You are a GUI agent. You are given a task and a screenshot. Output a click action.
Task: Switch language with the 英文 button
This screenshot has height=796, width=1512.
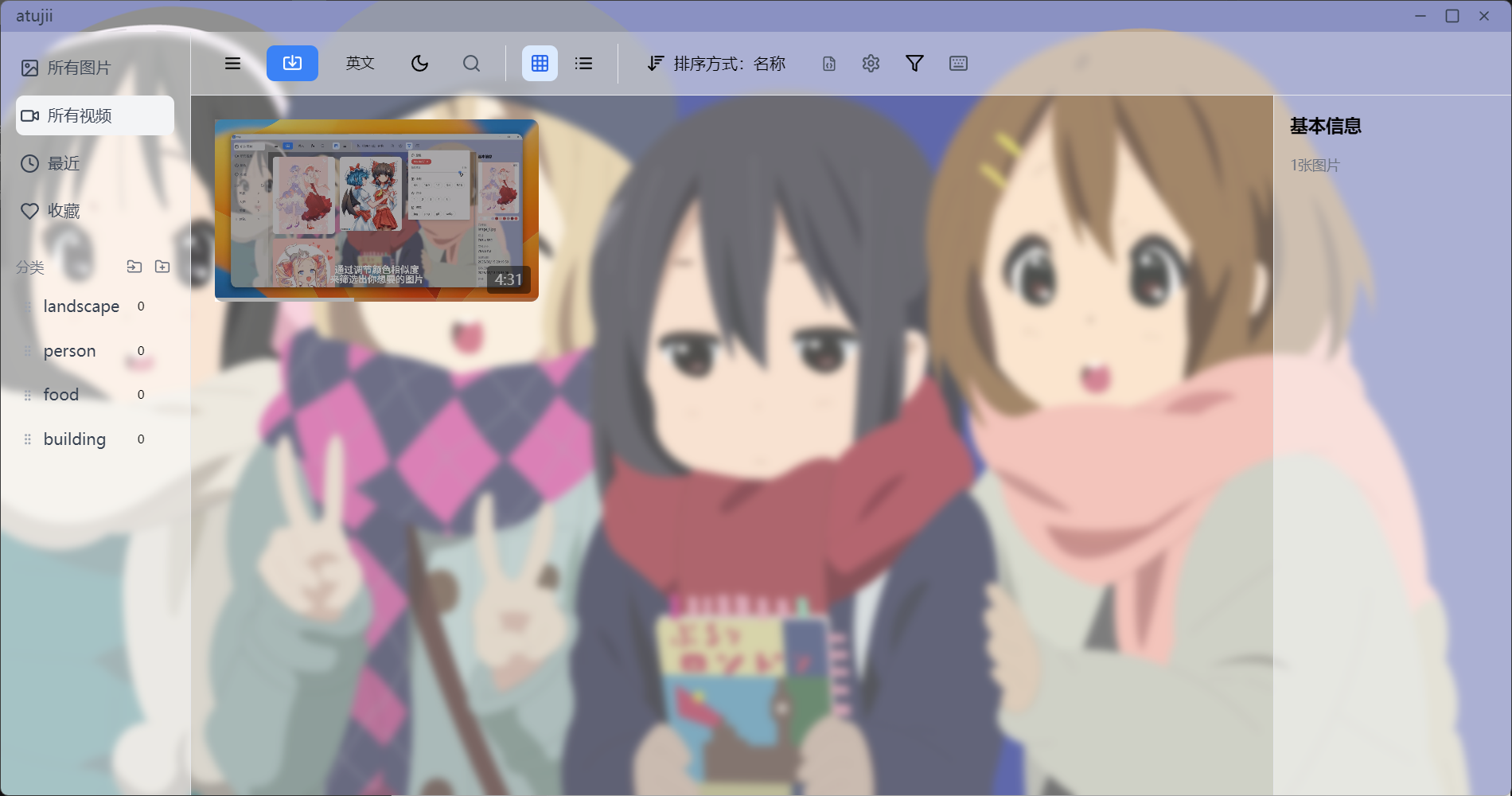360,64
